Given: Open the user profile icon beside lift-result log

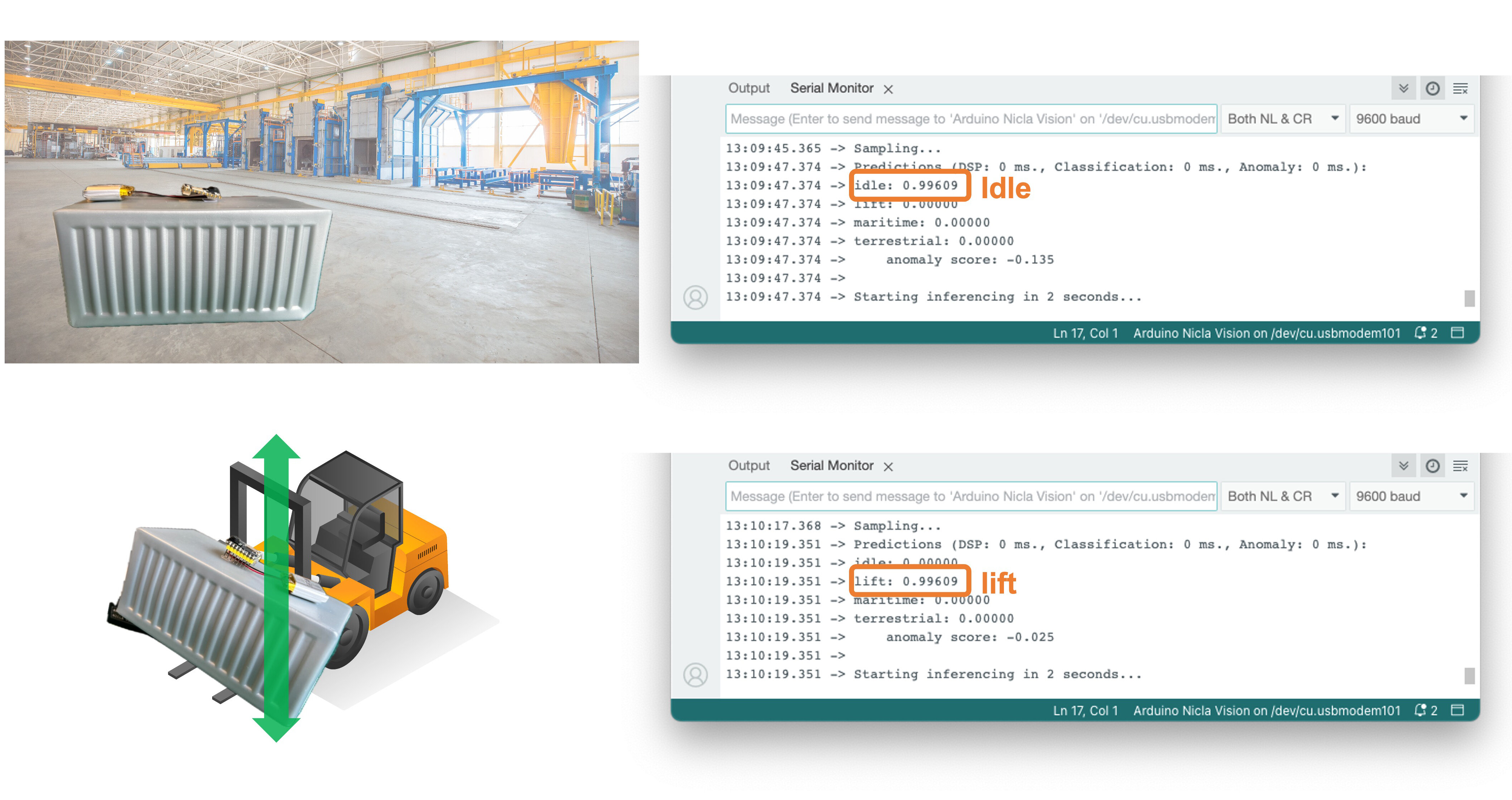Looking at the screenshot, I should pos(696,675).
